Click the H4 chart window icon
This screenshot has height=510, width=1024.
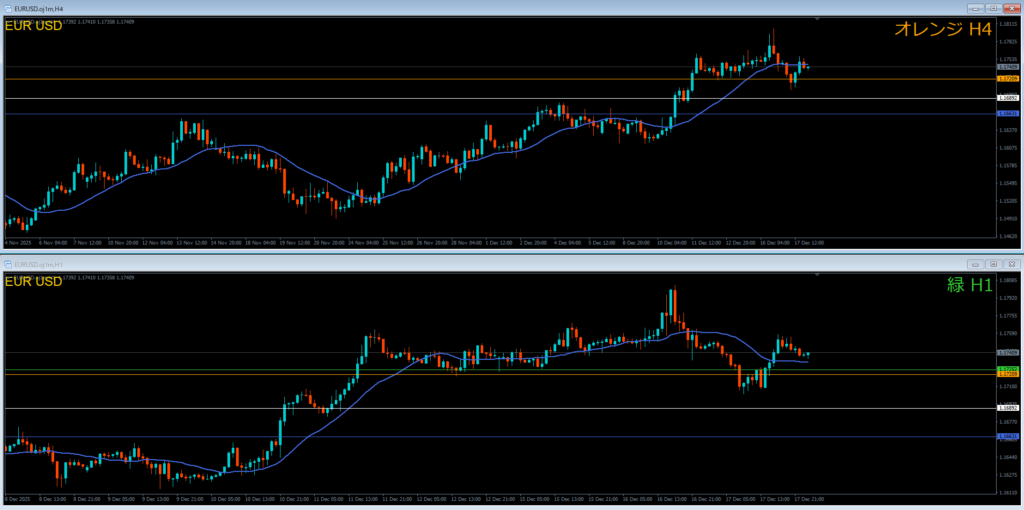point(7,8)
